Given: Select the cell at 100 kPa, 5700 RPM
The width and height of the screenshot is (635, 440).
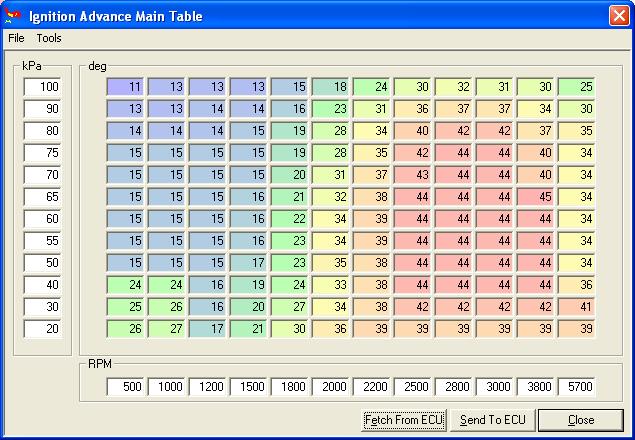Looking at the screenshot, I should 577,87.
